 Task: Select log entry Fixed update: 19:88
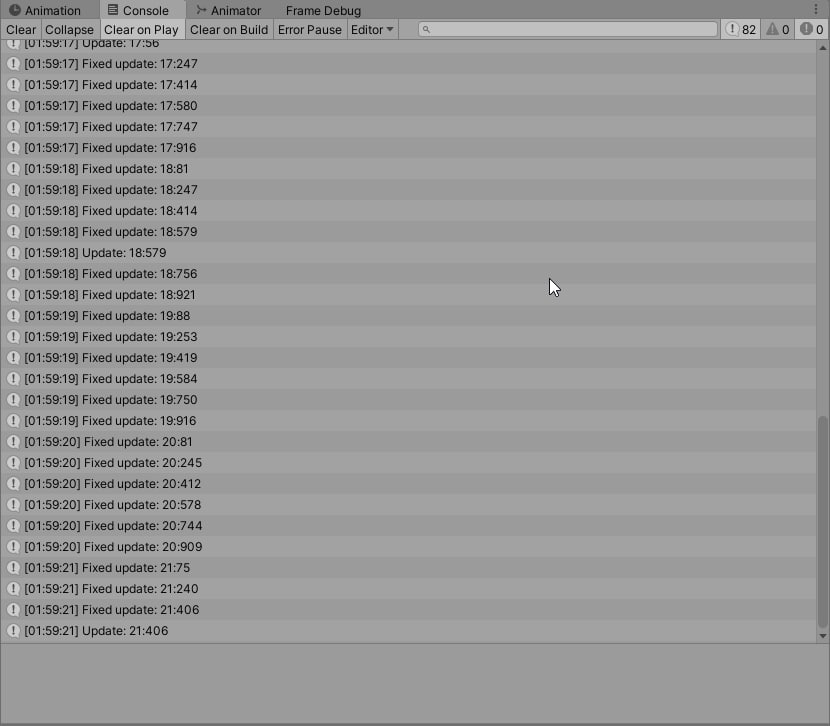pyautogui.click(x=408, y=315)
